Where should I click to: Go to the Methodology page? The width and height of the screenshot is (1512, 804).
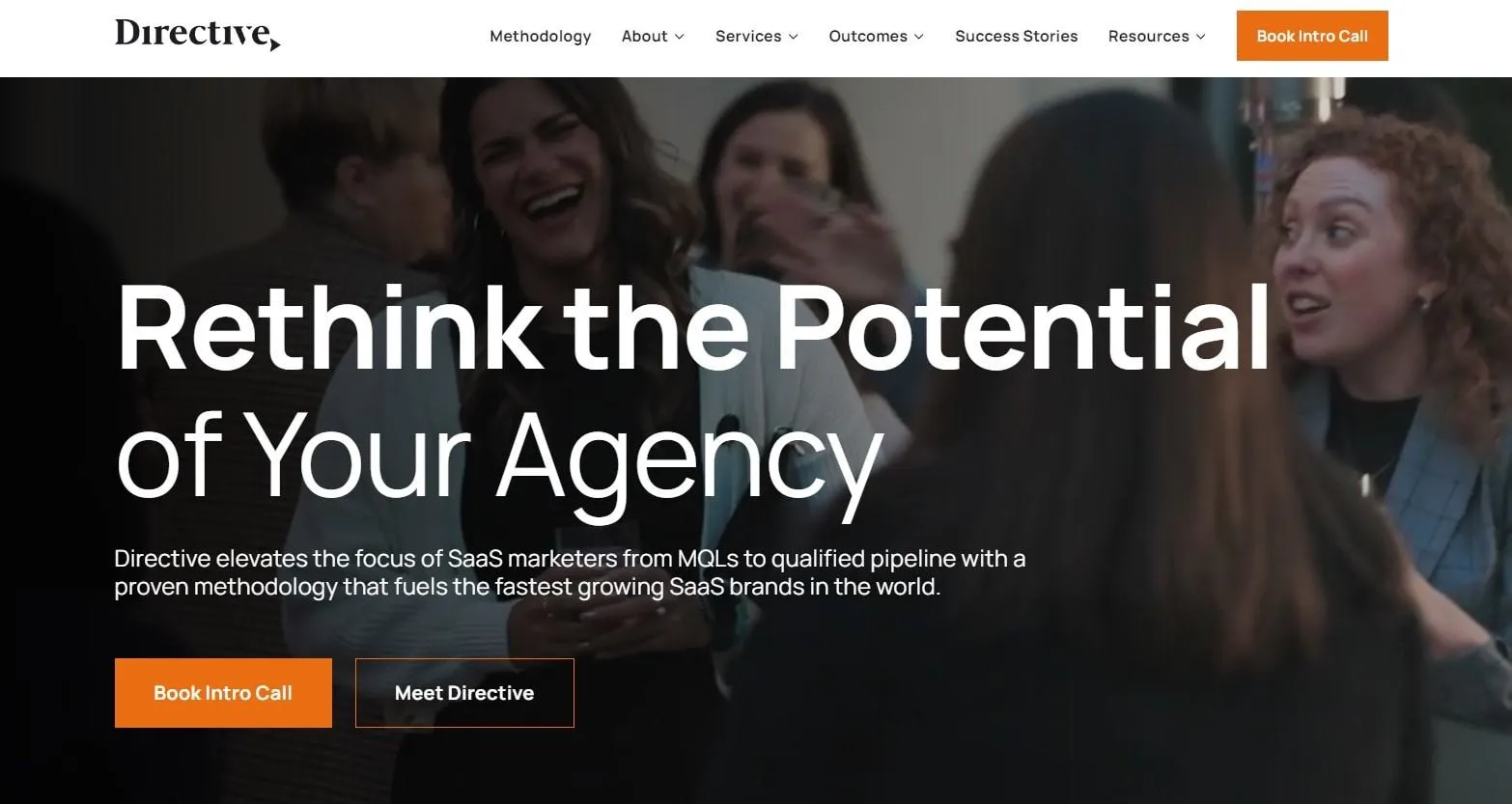[x=540, y=36]
